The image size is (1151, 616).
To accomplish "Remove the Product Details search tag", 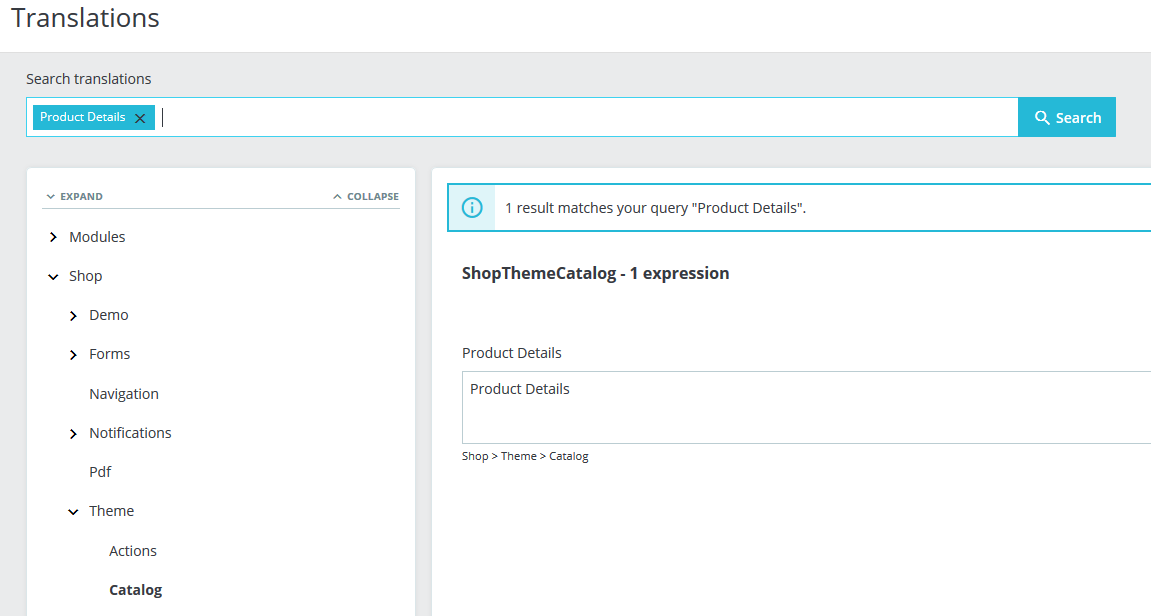I will [140, 118].
